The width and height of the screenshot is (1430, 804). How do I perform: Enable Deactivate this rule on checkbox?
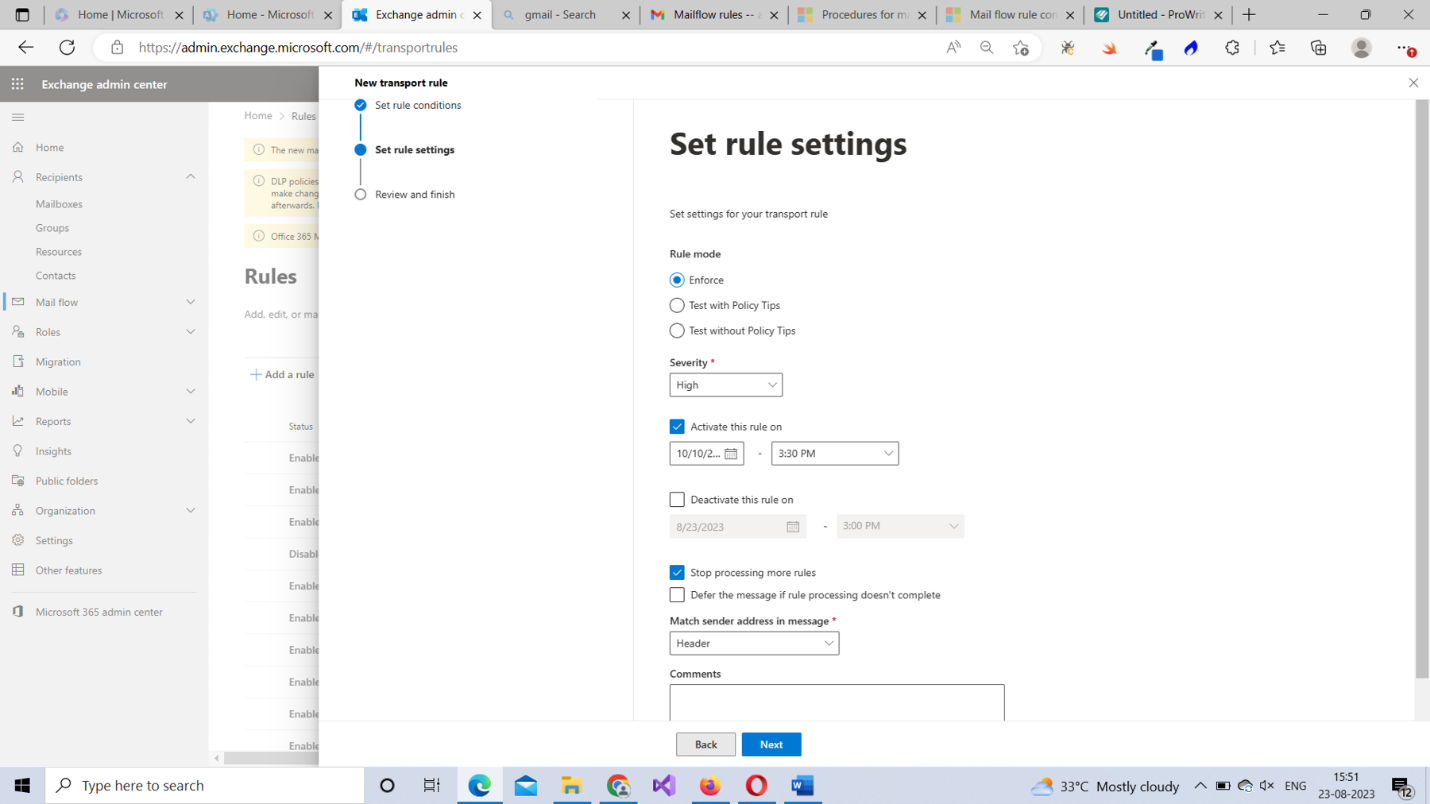677,500
